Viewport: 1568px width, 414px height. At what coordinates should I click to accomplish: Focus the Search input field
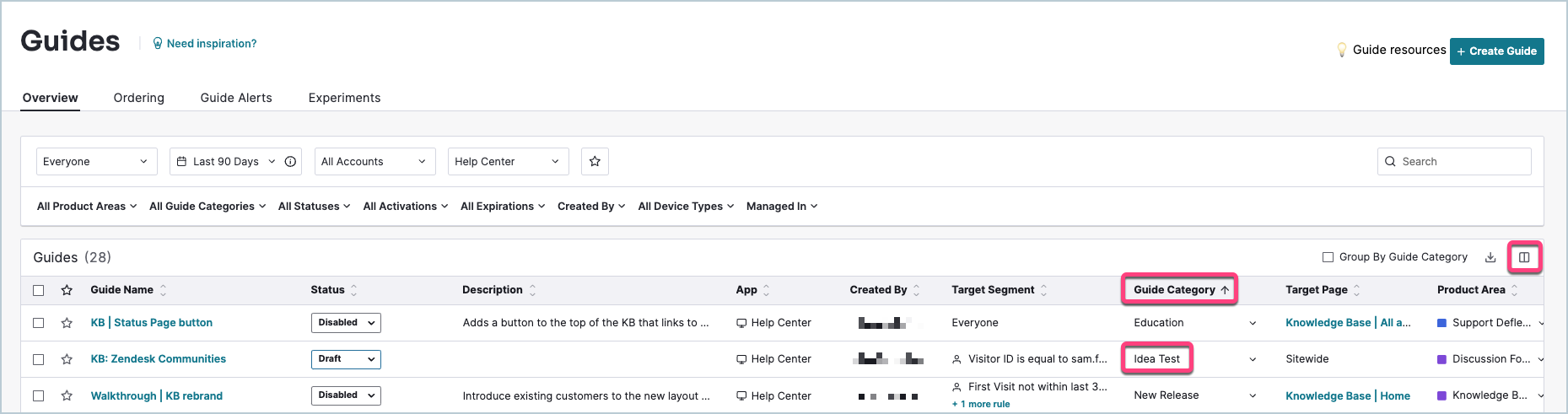[1454, 162]
